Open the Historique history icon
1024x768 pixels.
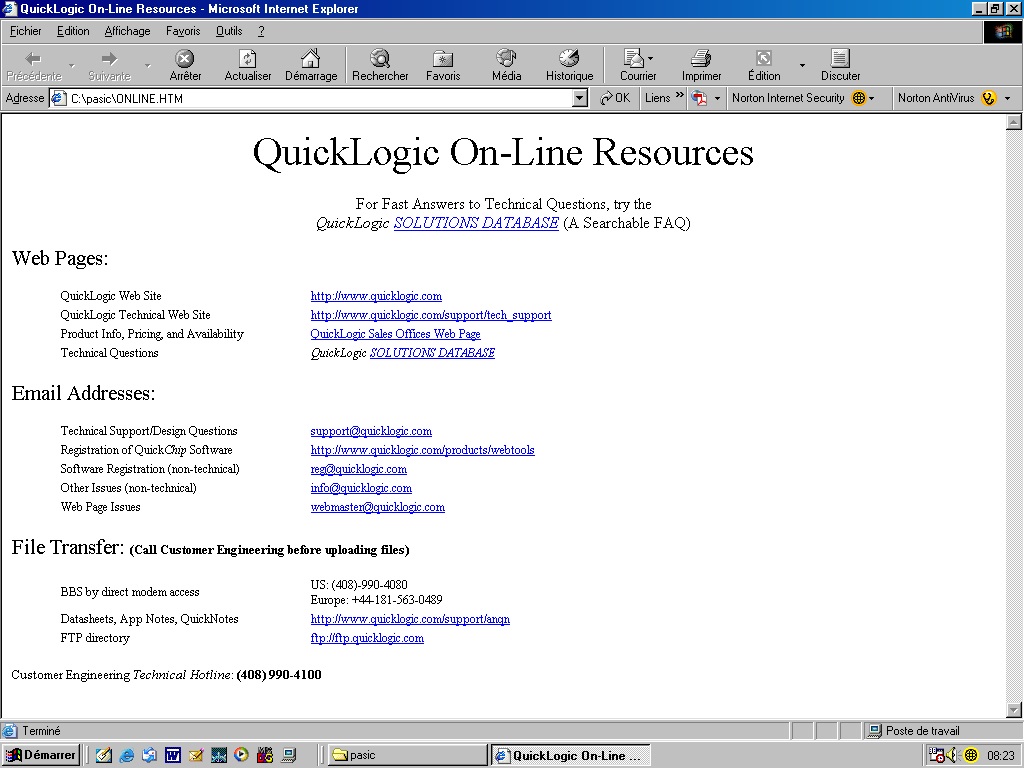569,60
